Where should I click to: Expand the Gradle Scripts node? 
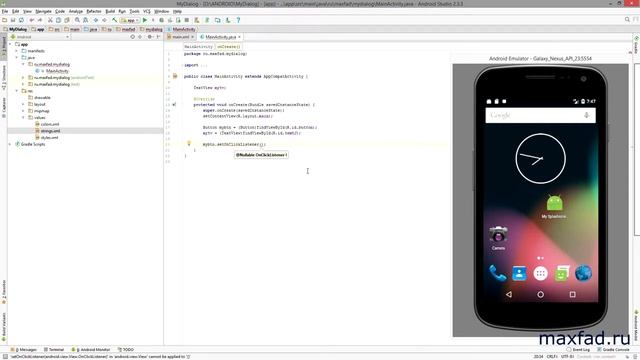pyautogui.click(x=10, y=144)
